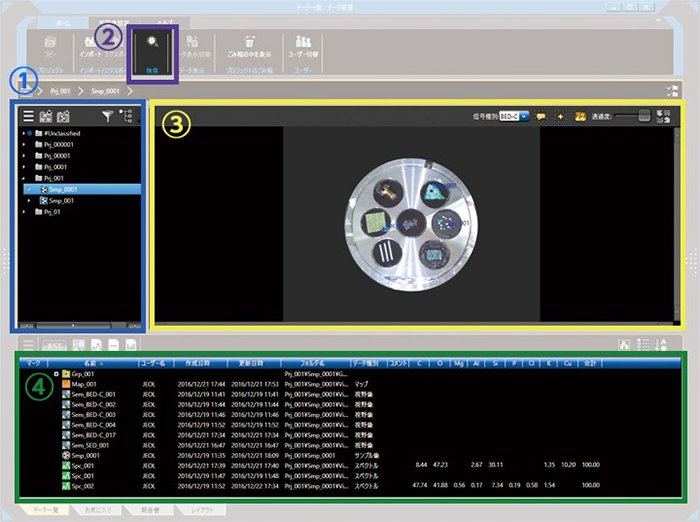
Task: Expand the Grp_001 group row
Action: click(x=57, y=373)
